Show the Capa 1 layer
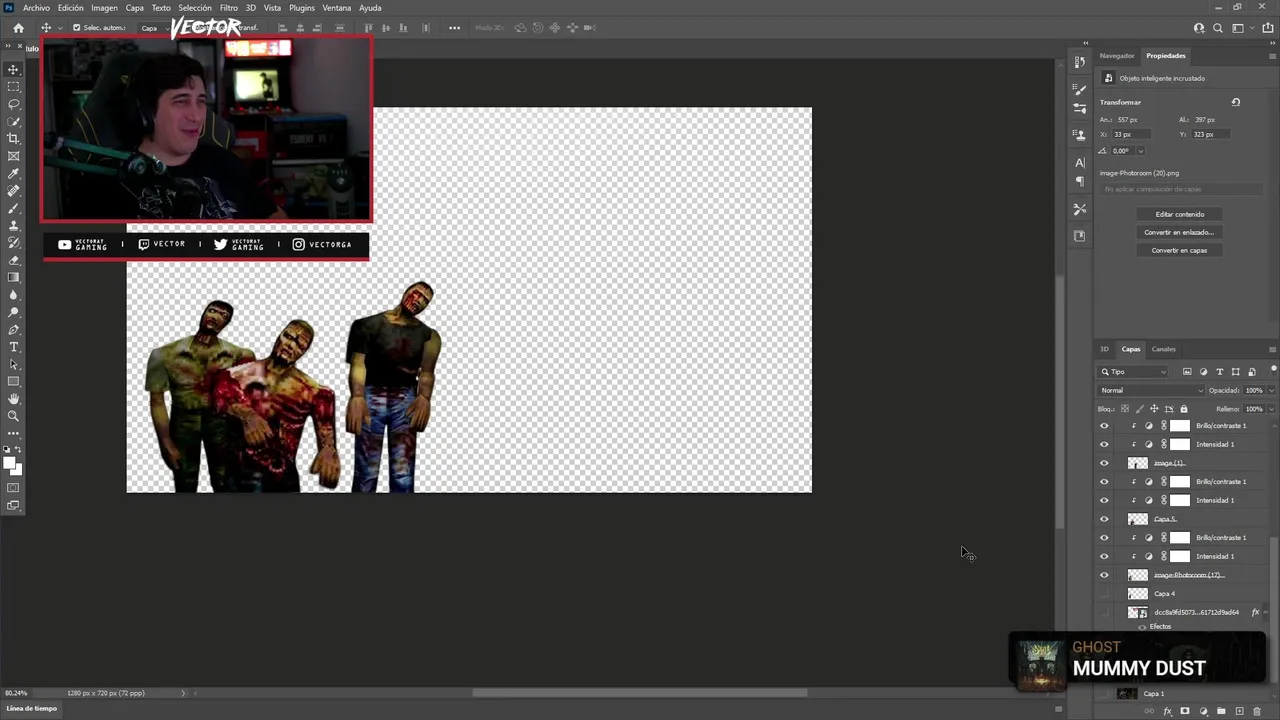1280x720 pixels. [1104, 693]
